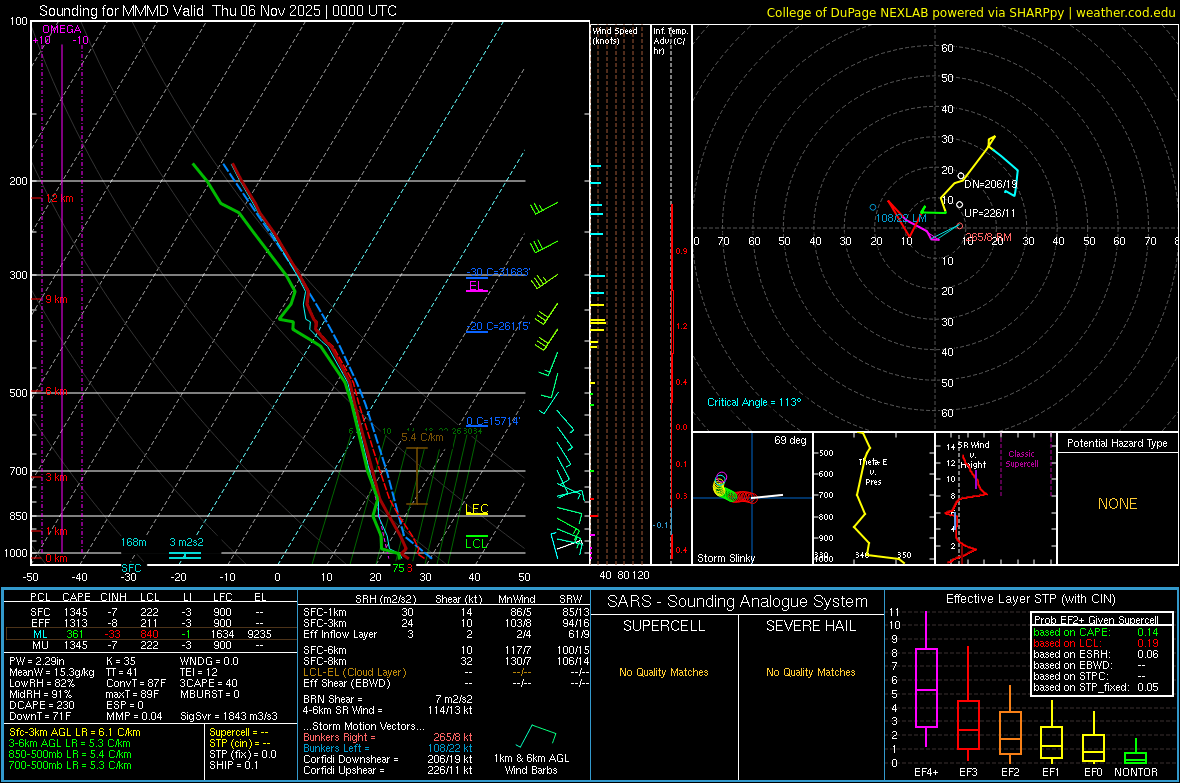Select the magenta EL level marker

(476, 286)
